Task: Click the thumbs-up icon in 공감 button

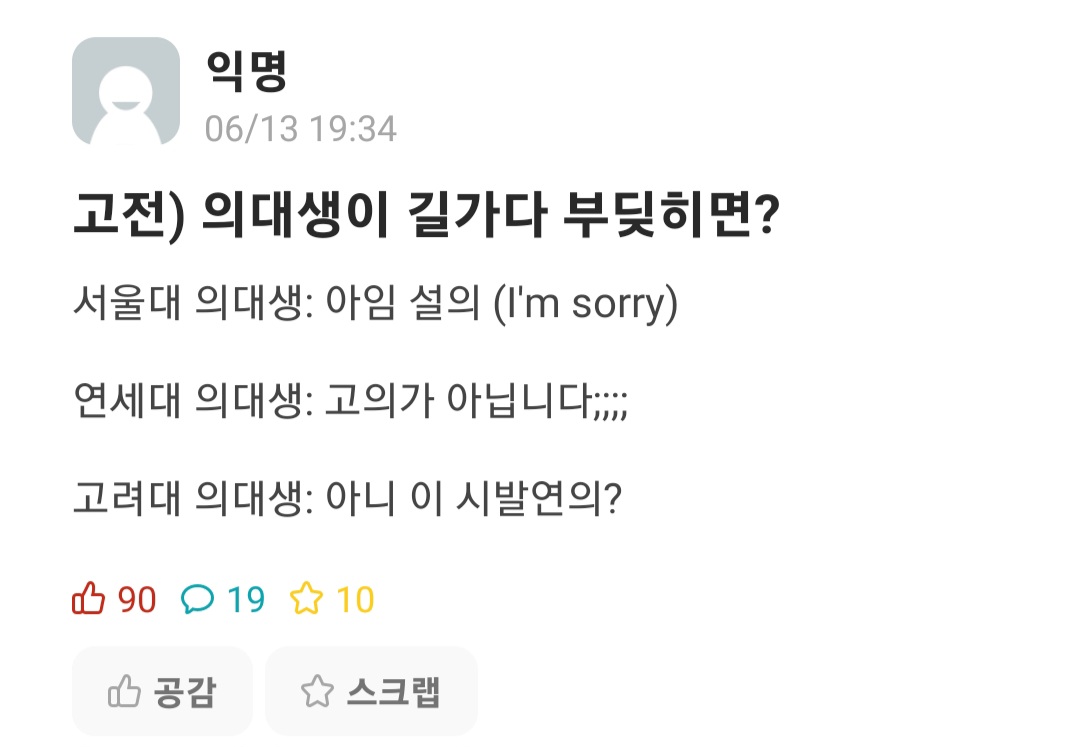Action: point(124,691)
